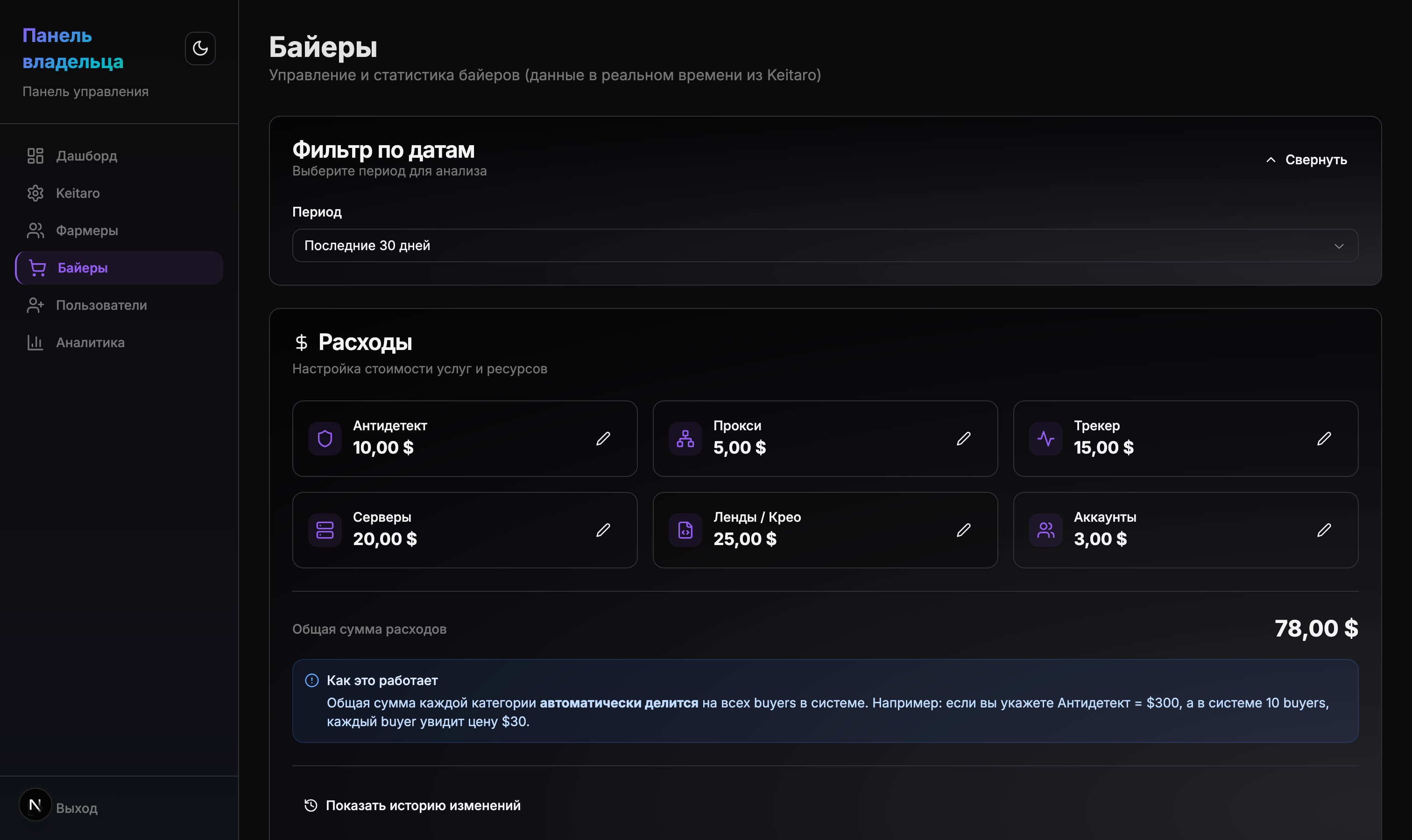Click the Аккаунты 3,00 $ value
Image resolution: width=1412 pixels, height=840 pixels.
pos(1101,539)
